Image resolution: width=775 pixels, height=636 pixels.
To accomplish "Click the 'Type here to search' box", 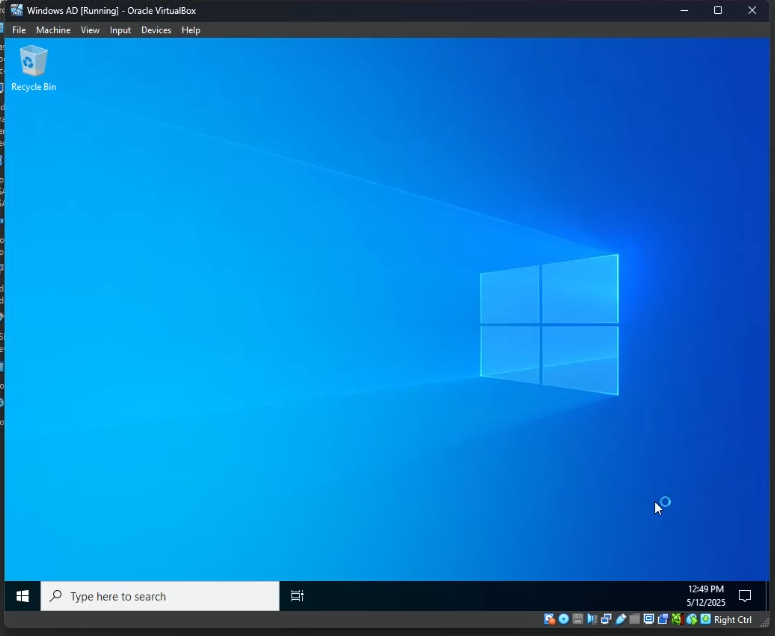I will pos(160,596).
